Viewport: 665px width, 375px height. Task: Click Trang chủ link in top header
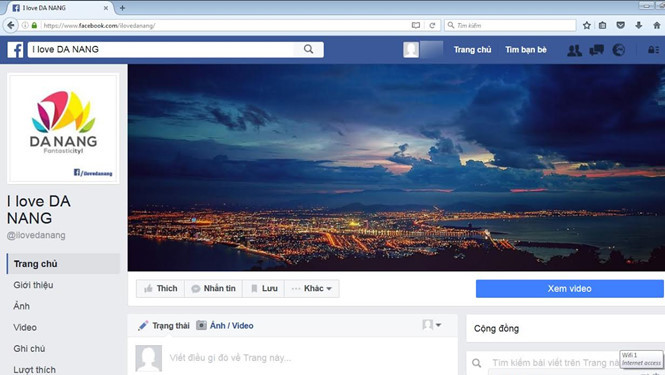pyautogui.click(x=472, y=50)
